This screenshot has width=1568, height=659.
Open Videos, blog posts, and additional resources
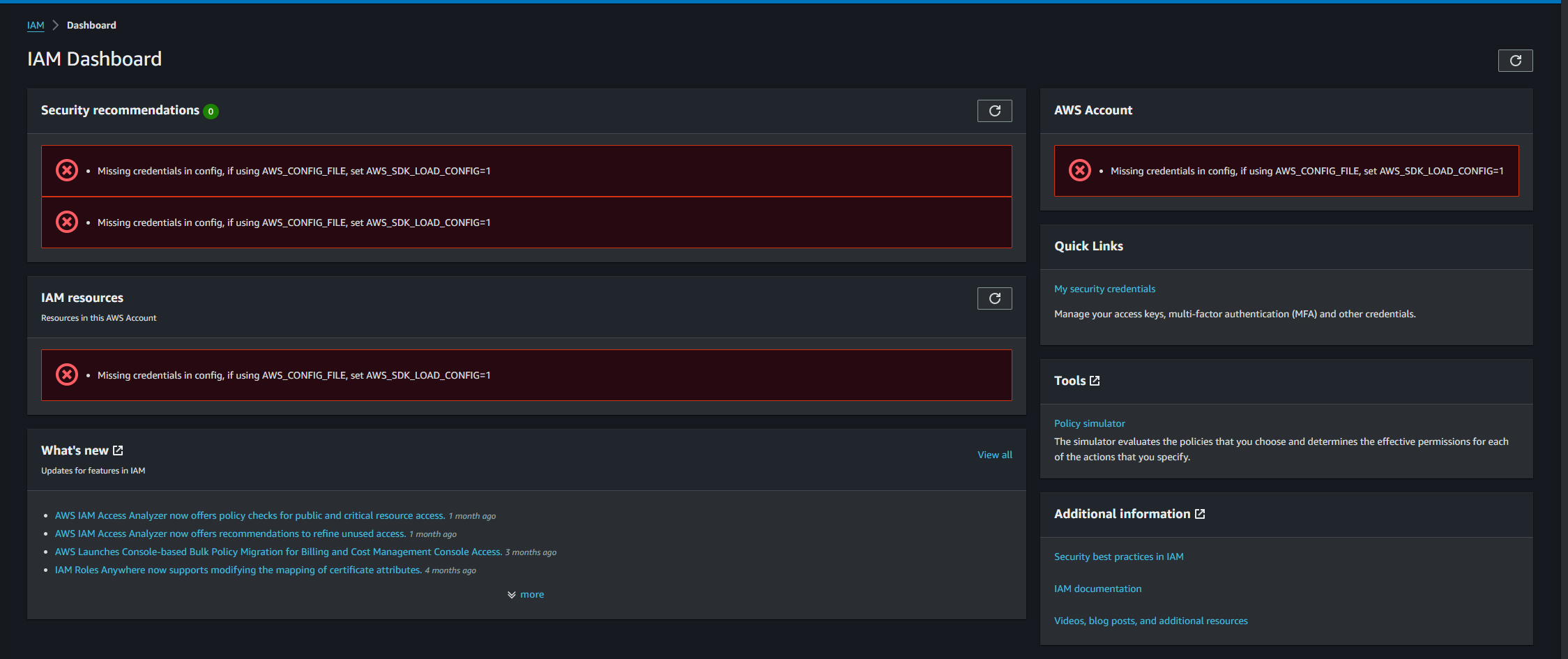pyautogui.click(x=1150, y=621)
